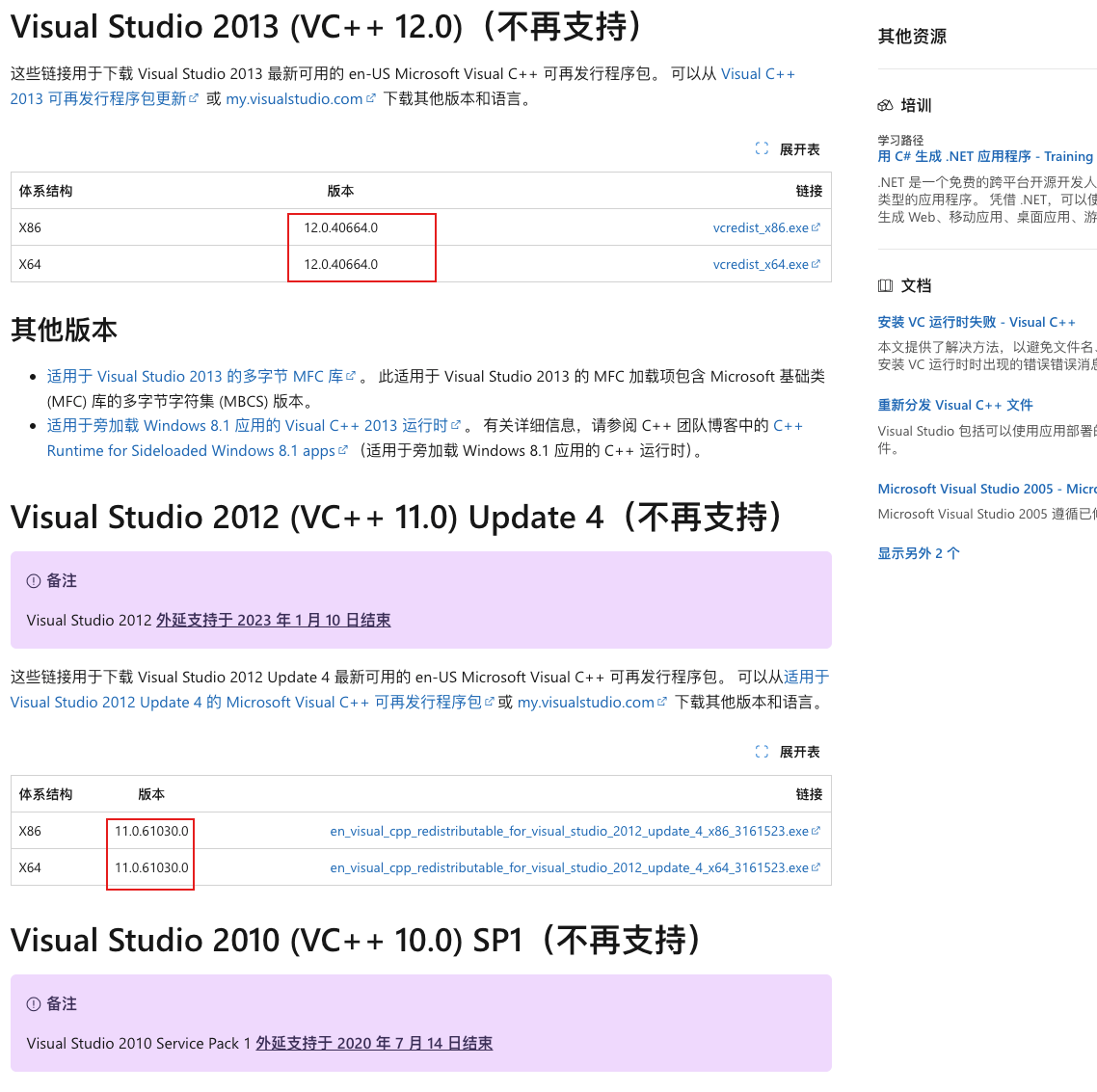Open 用 C# 生成 .NET 应用程序 training link
The height and width of the screenshot is (1092, 1097).
[x=986, y=156]
